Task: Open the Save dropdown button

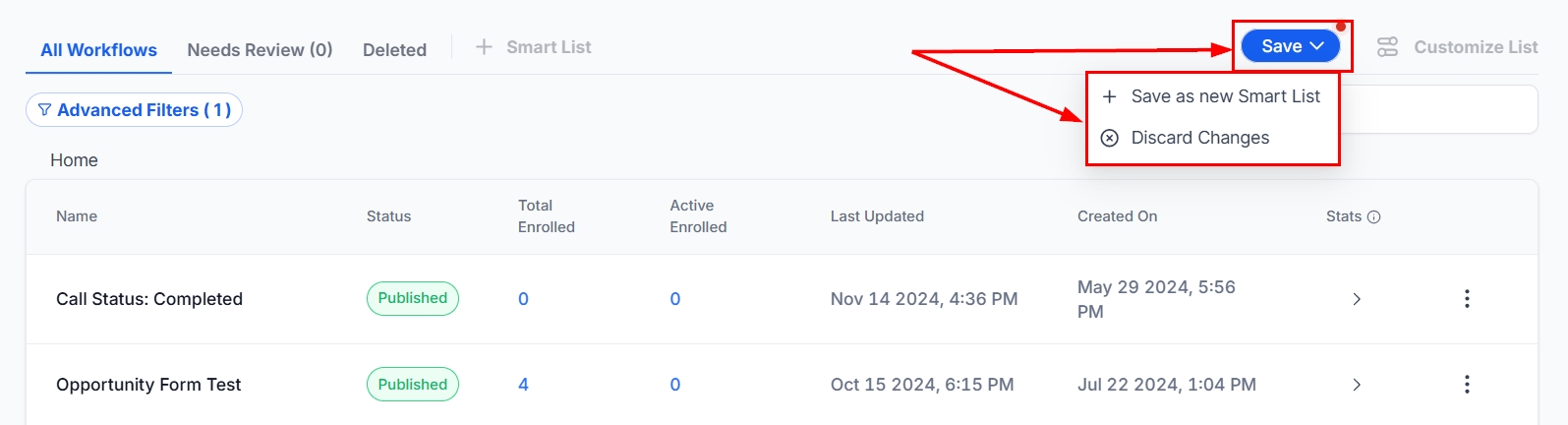Action: point(1292,46)
